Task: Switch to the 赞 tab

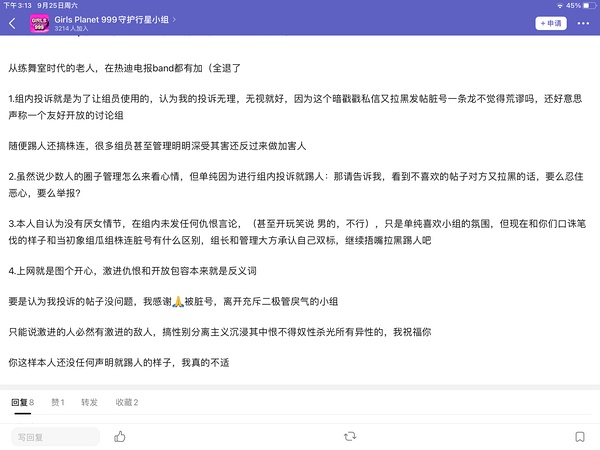Action: (x=57, y=402)
